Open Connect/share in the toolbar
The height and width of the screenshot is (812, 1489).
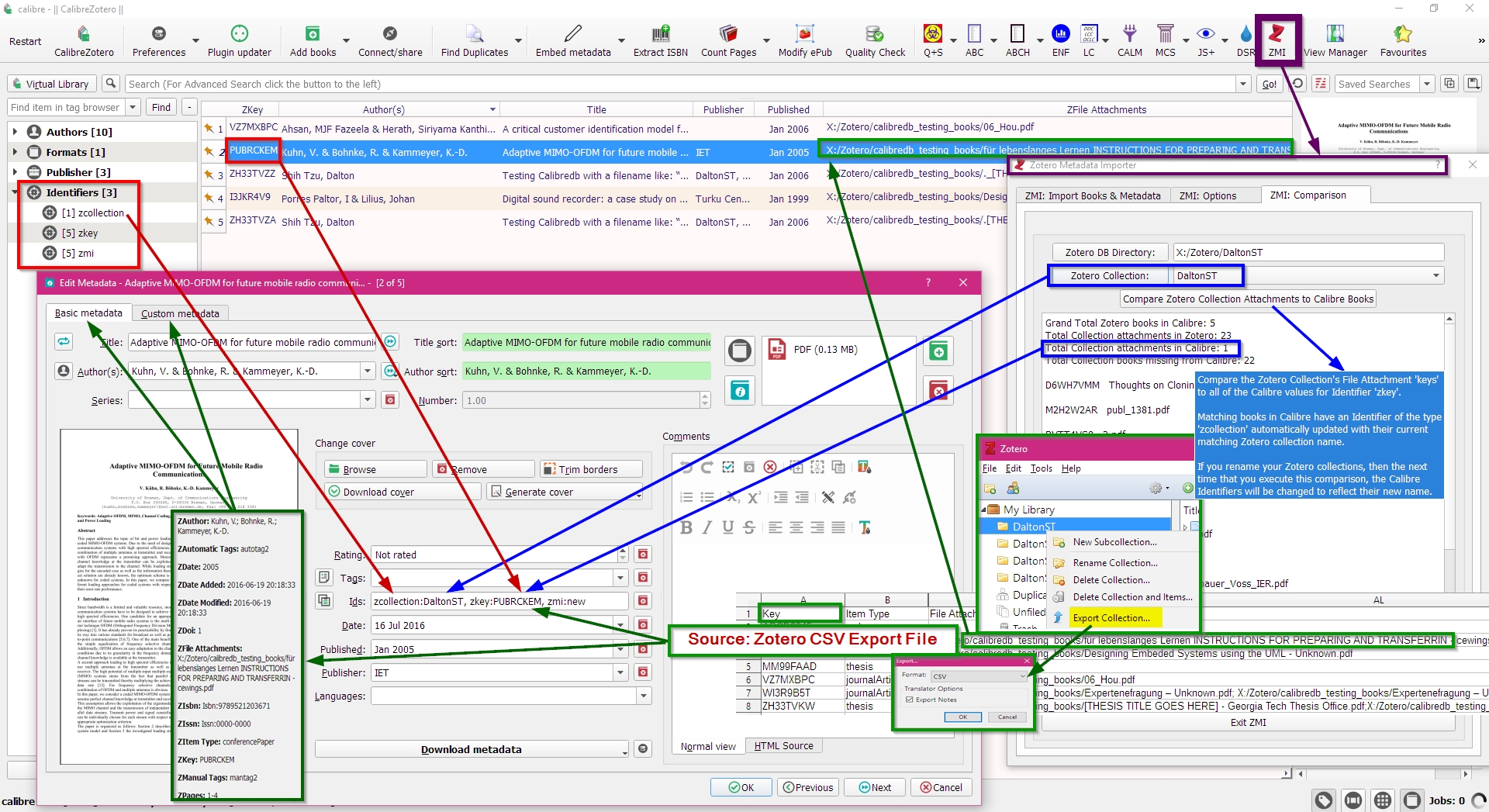390,41
